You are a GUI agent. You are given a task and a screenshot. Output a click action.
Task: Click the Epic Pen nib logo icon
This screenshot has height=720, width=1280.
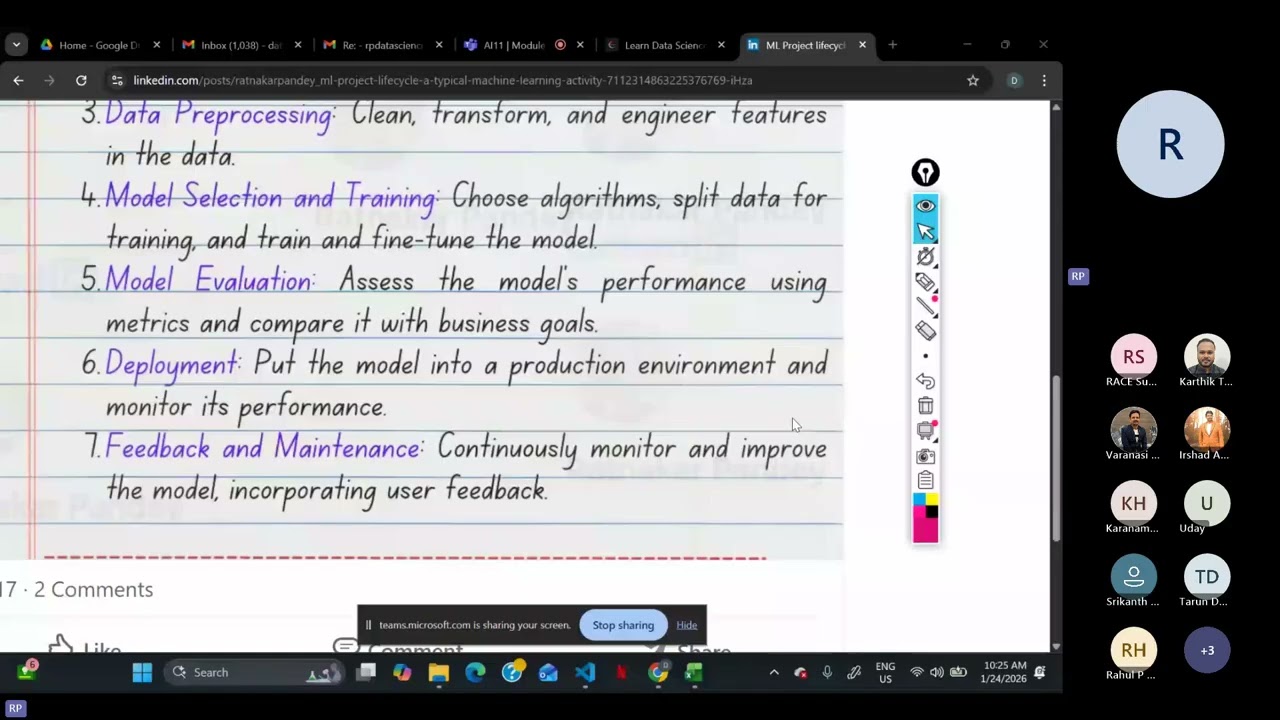[925, 173]
